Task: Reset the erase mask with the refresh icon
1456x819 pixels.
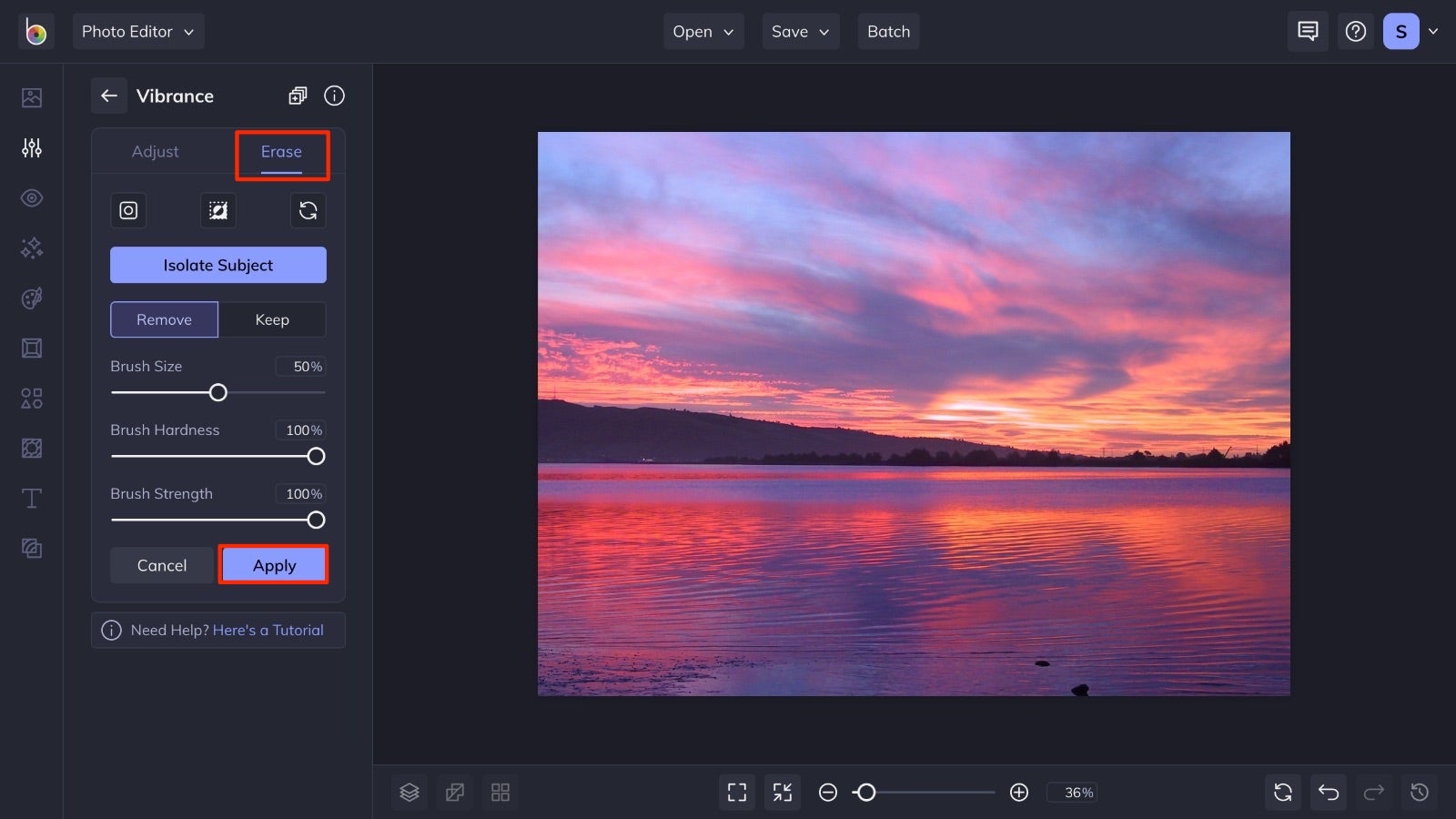Action: point(308,210)
